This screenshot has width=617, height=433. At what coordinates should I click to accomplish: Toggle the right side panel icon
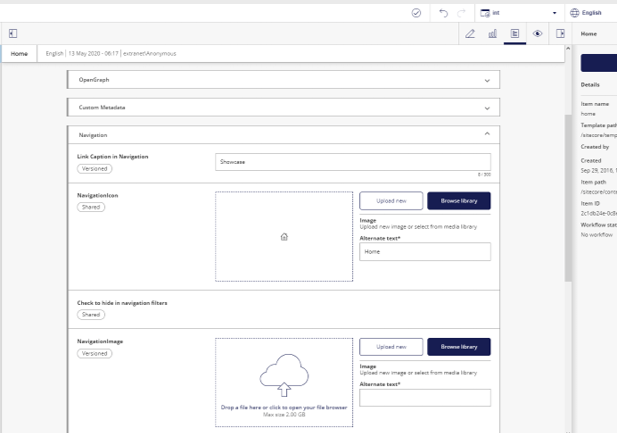[560, 34]
